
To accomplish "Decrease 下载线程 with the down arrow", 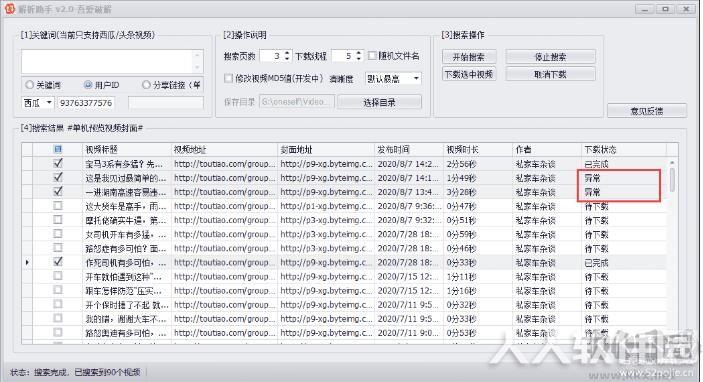I will pyautogui.click(x=358, y=59).
